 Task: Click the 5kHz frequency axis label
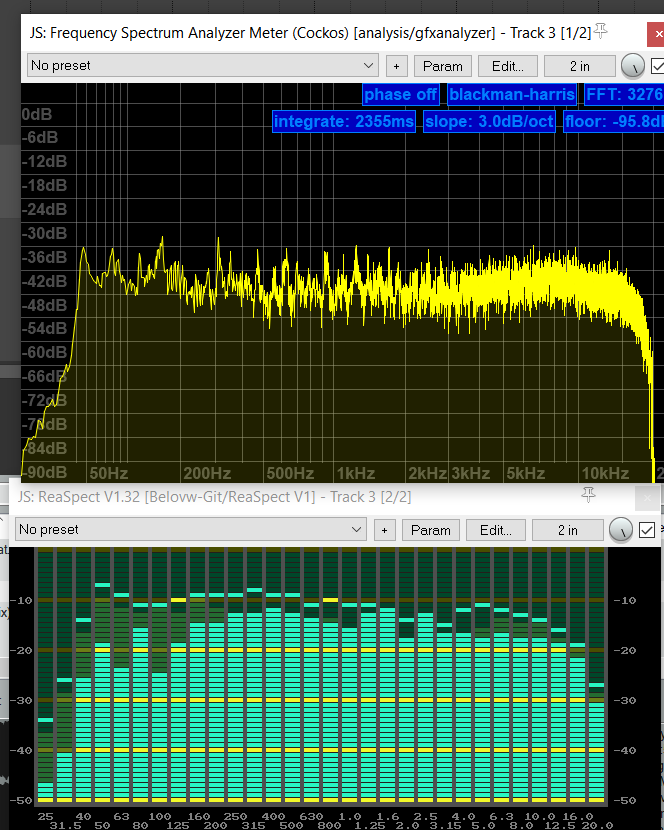[525, 473]
